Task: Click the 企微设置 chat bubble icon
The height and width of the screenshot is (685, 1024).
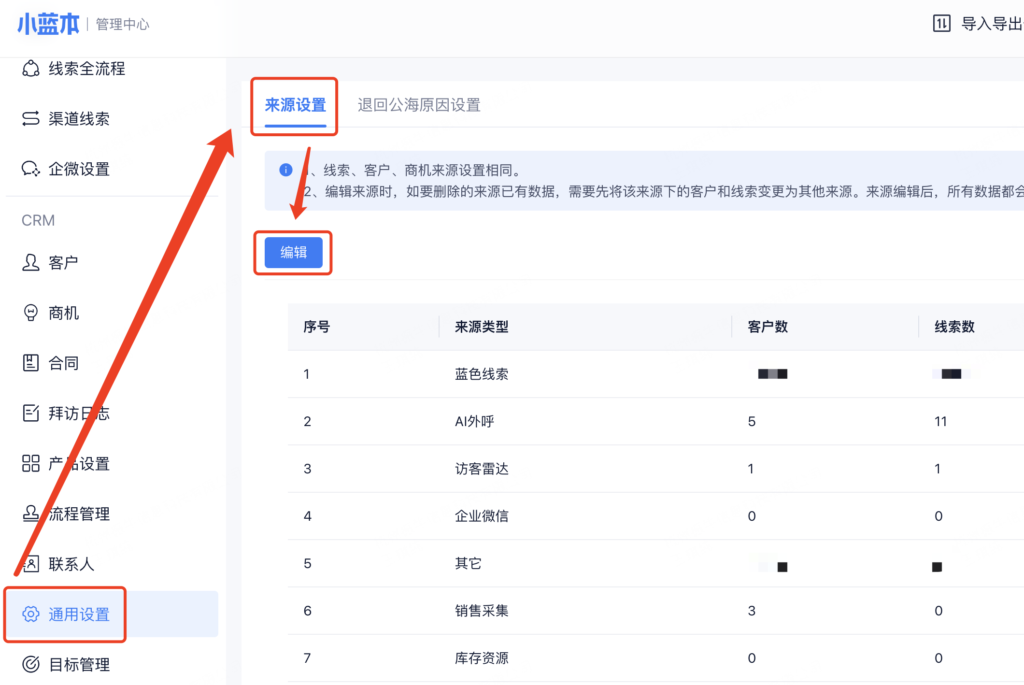Action: 31,169
